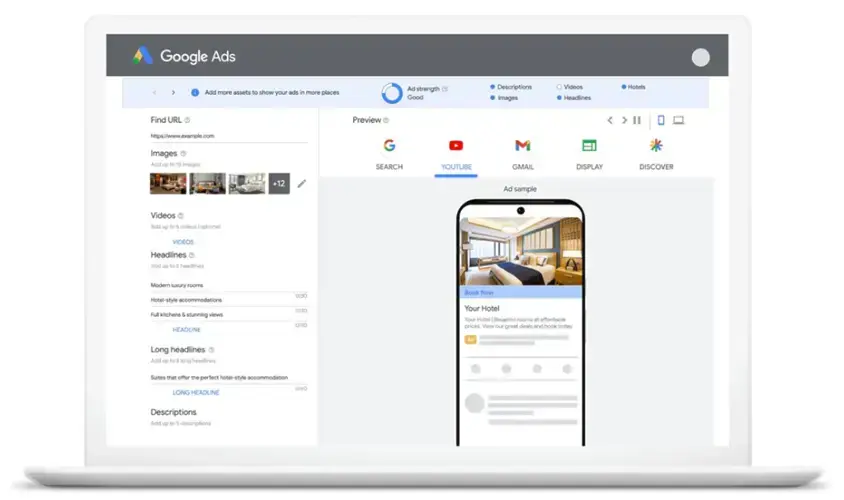Open help icon beside Ad strength
This screenshot has height=500, width=844.
point(445,88)
